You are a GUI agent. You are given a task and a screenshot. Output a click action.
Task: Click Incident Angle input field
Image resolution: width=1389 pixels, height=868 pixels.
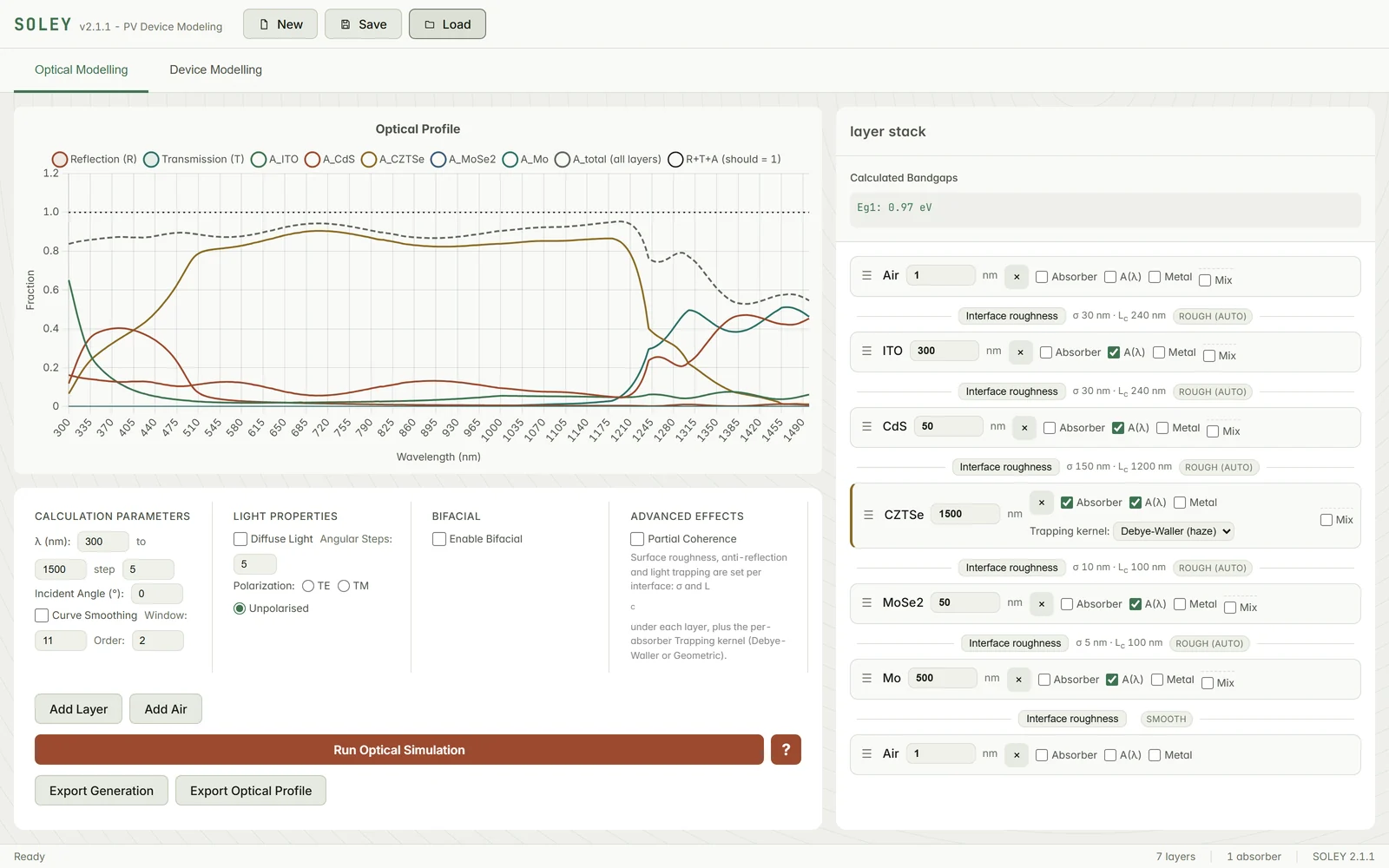[x=157, y=594]
